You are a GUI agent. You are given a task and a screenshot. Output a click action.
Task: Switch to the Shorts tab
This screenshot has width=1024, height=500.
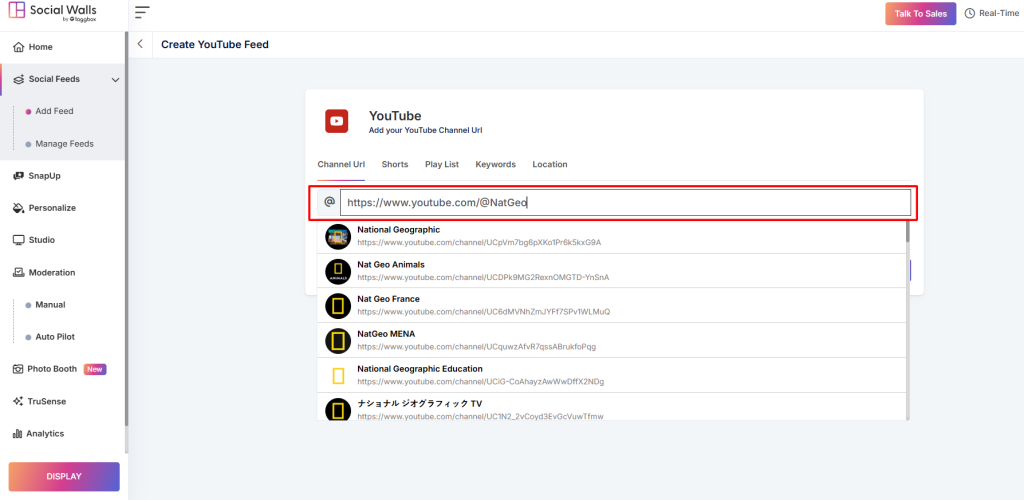pos(394,164)
